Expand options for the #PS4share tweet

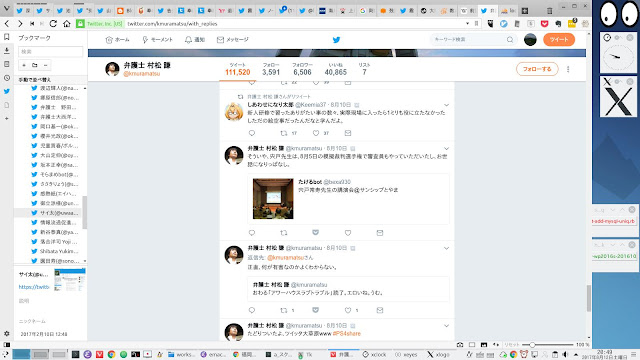pyautogui.click(x=447, y=326)
